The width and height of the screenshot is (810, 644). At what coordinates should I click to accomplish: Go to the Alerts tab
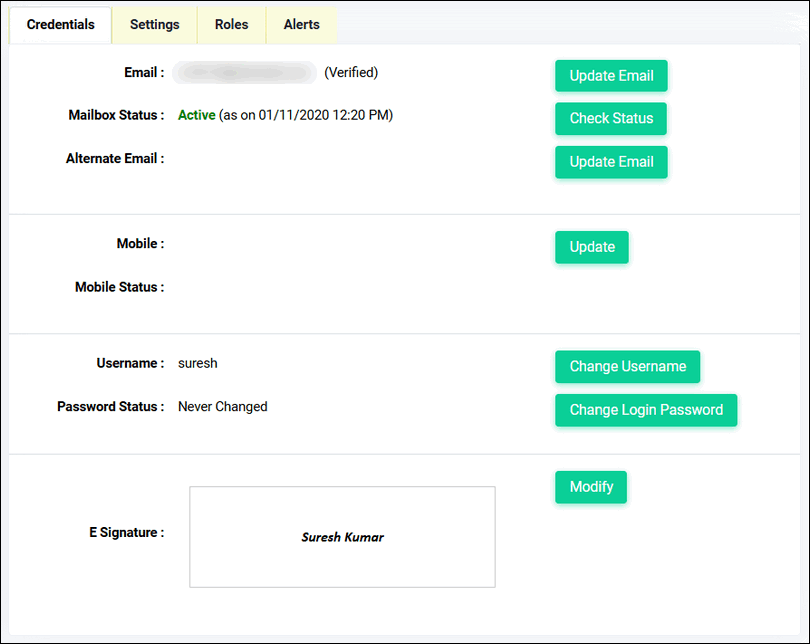301,25
